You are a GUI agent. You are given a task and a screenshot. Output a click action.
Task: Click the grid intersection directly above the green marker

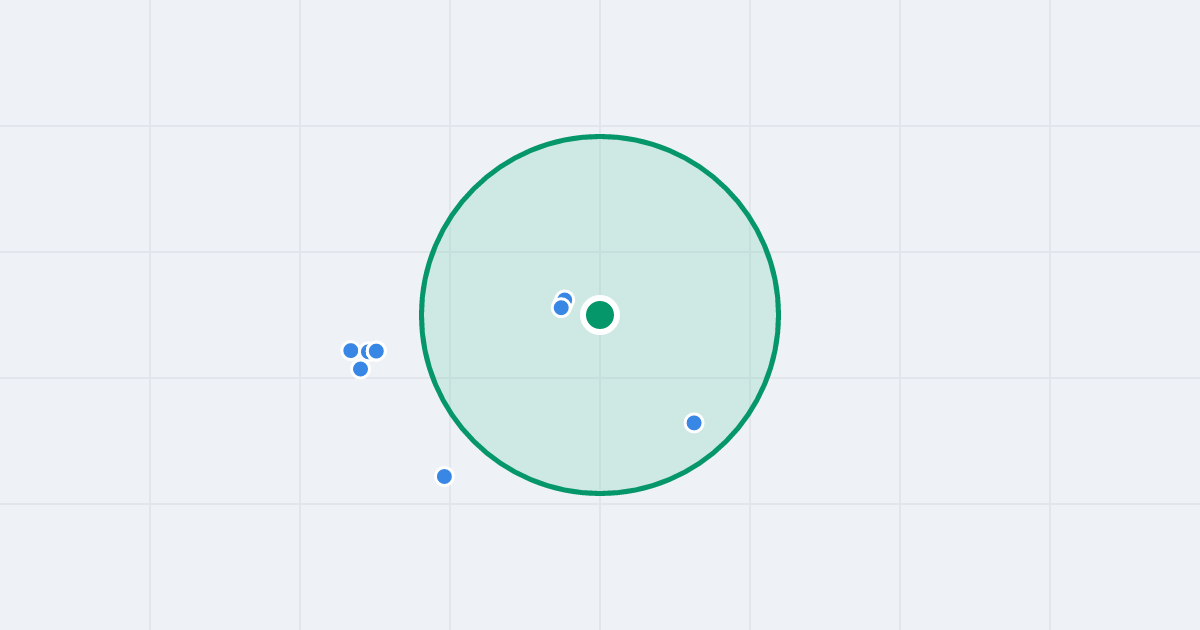click(600, 252)
